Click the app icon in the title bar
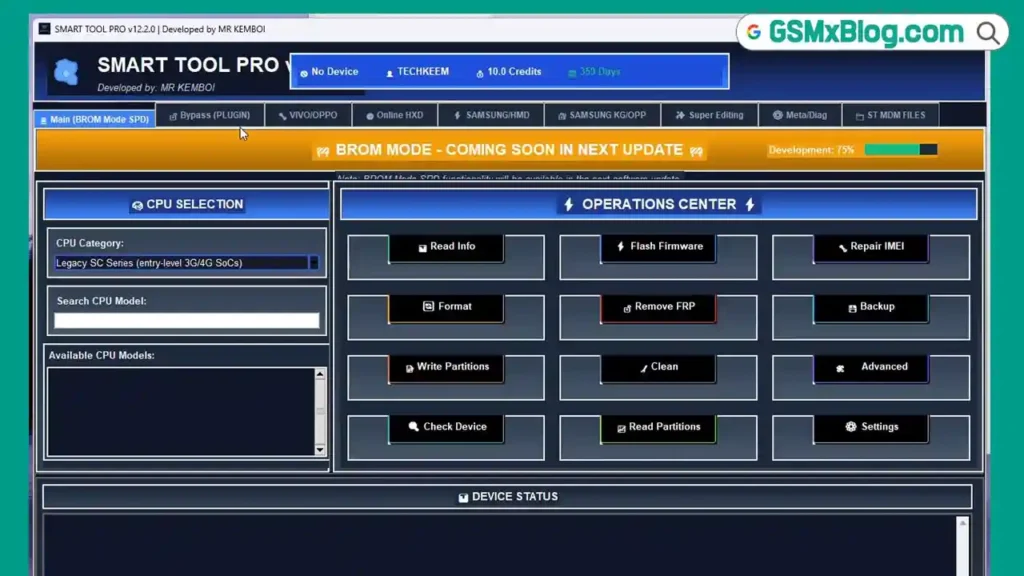 [x=44, y=29]
